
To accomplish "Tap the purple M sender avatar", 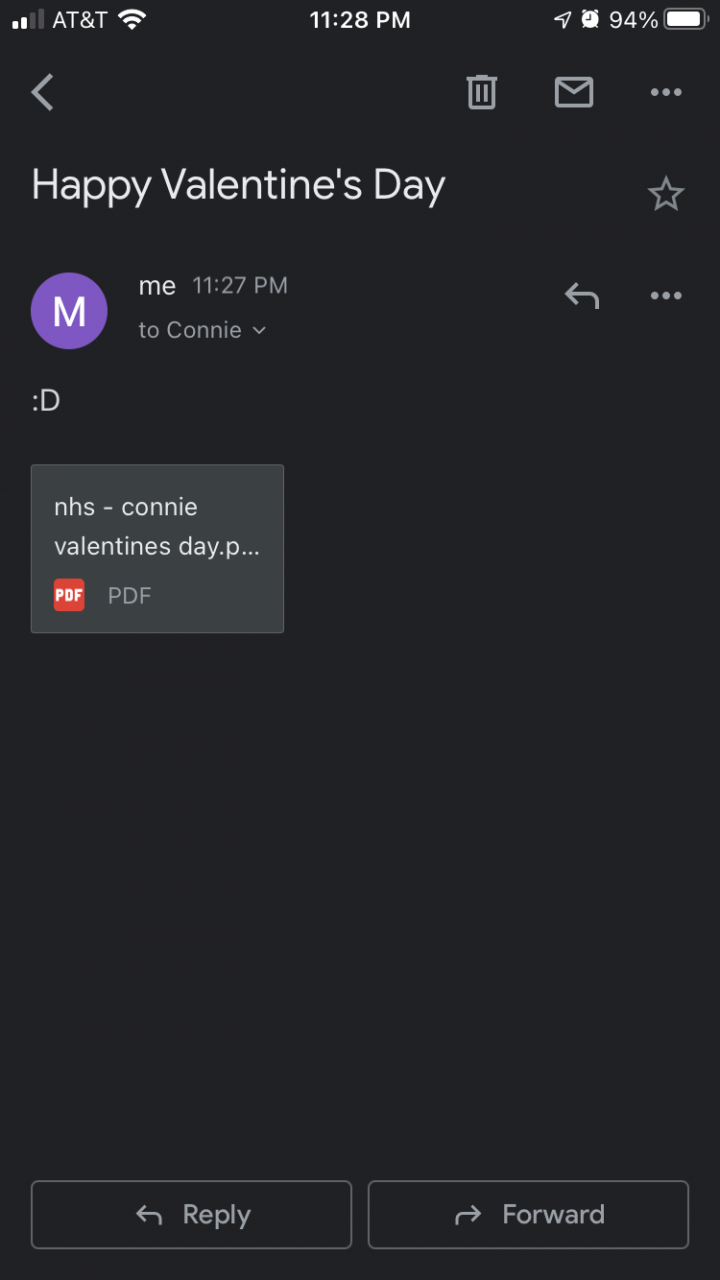I will (69, 311).
